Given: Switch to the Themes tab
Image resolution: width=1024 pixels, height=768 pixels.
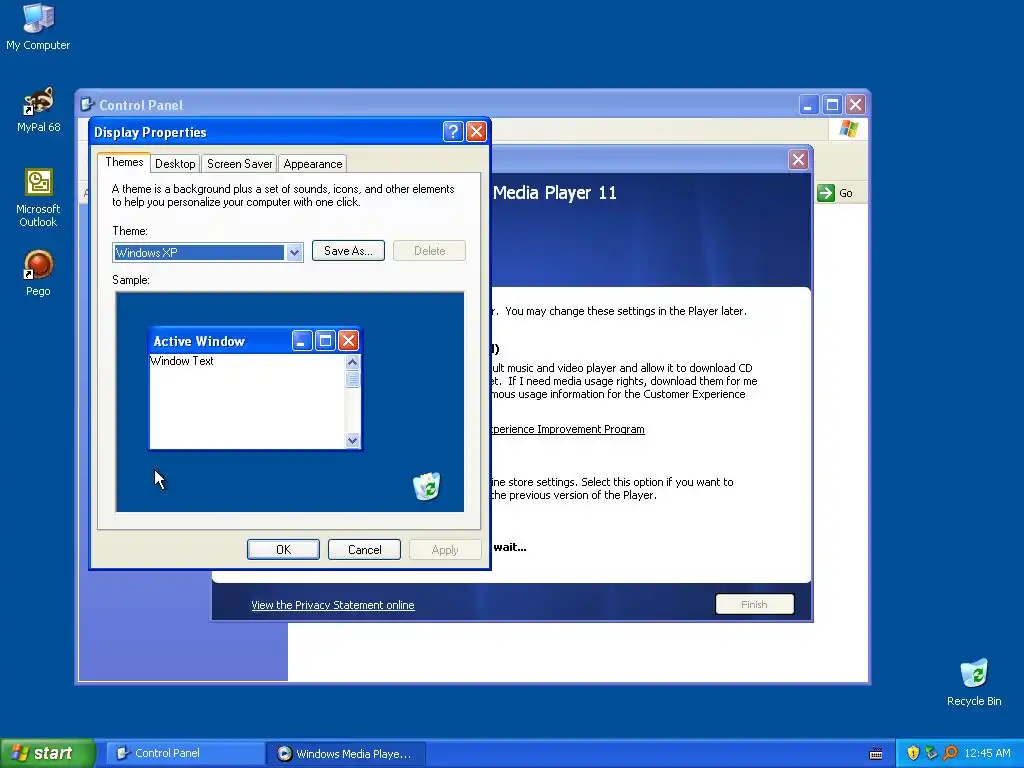Looking at the screenshot, I should point(124,162).
